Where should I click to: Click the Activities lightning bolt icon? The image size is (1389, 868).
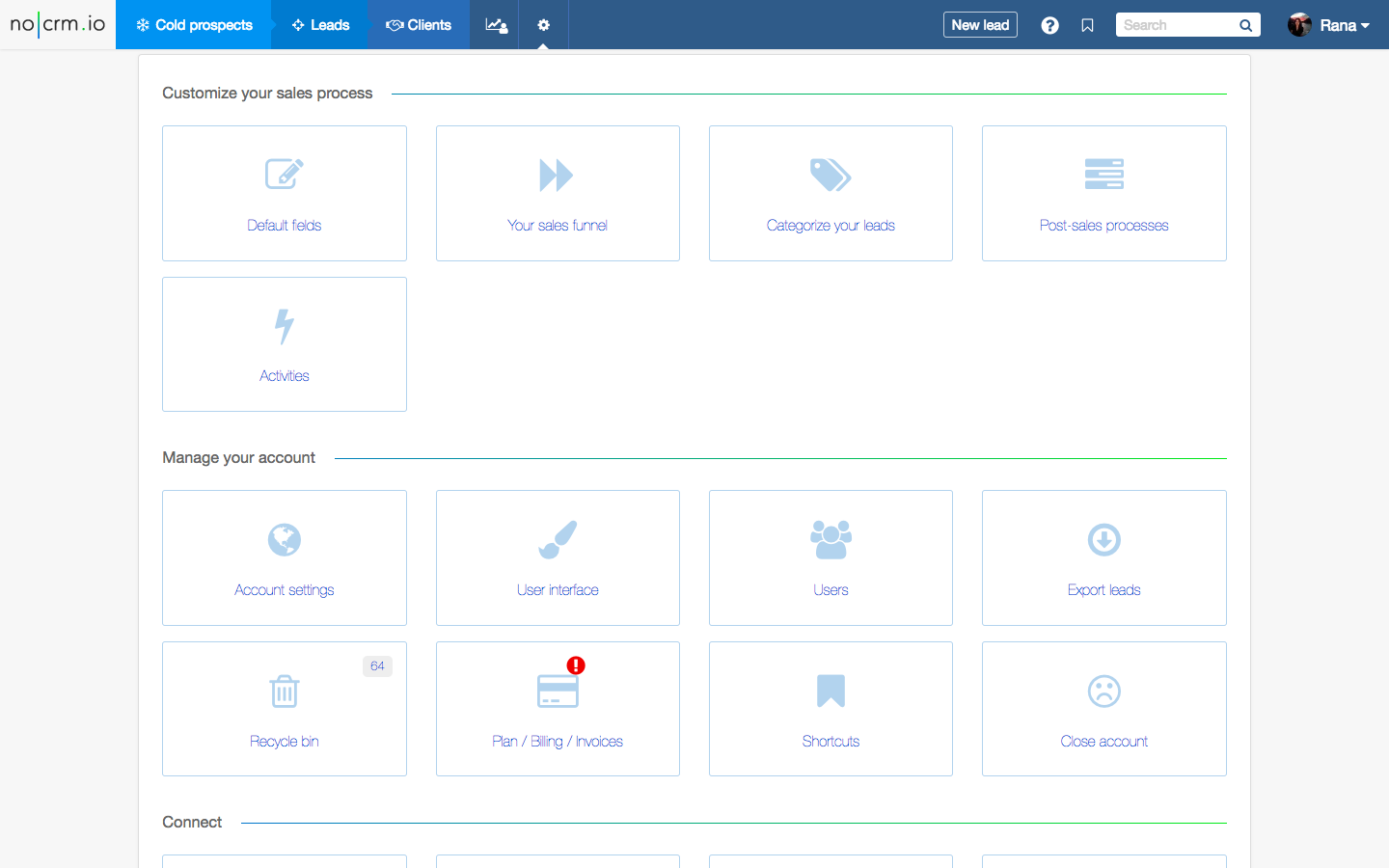click(285, 326)
